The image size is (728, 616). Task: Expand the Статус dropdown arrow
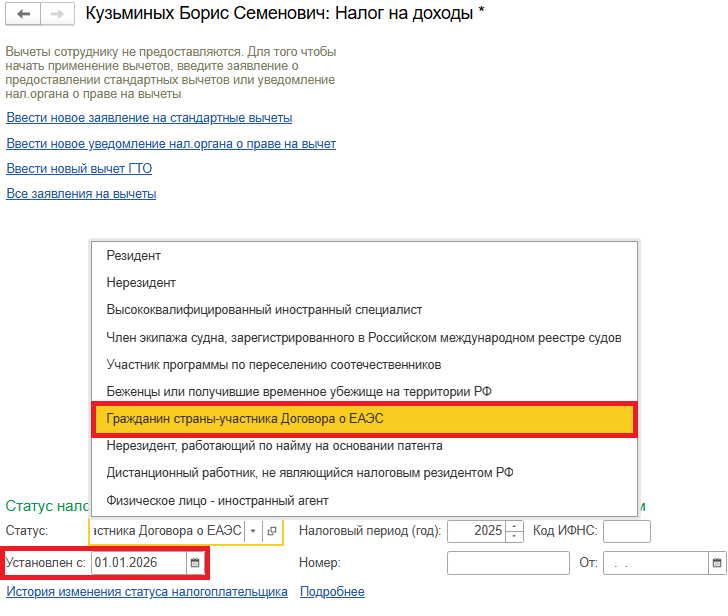(x=253, y=531)
